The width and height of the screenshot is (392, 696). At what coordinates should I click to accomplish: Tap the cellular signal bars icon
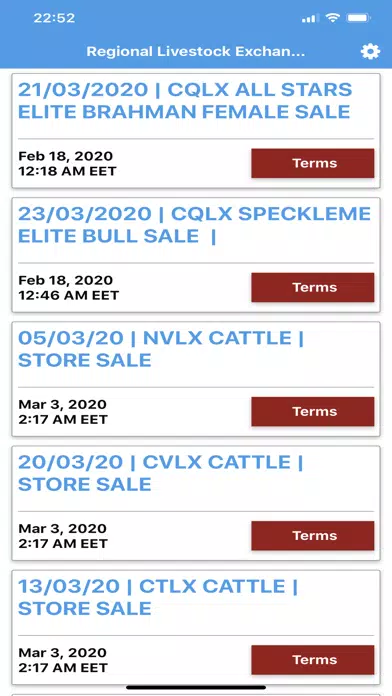310,18
